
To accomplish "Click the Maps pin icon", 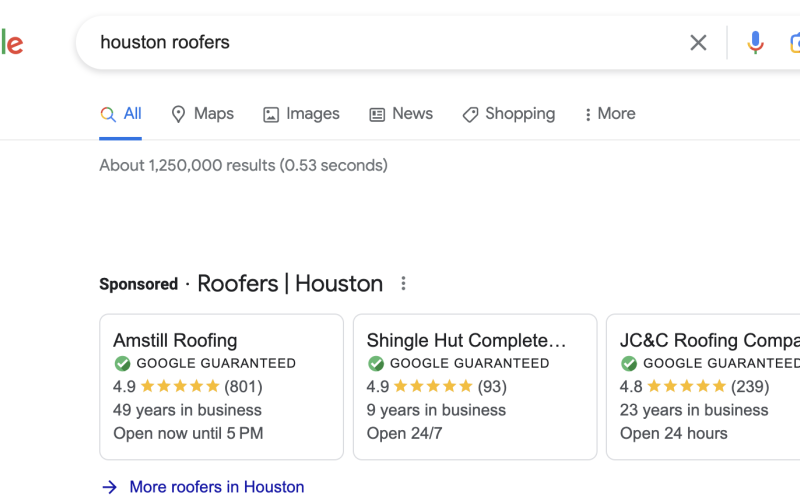I will point(178,114).
